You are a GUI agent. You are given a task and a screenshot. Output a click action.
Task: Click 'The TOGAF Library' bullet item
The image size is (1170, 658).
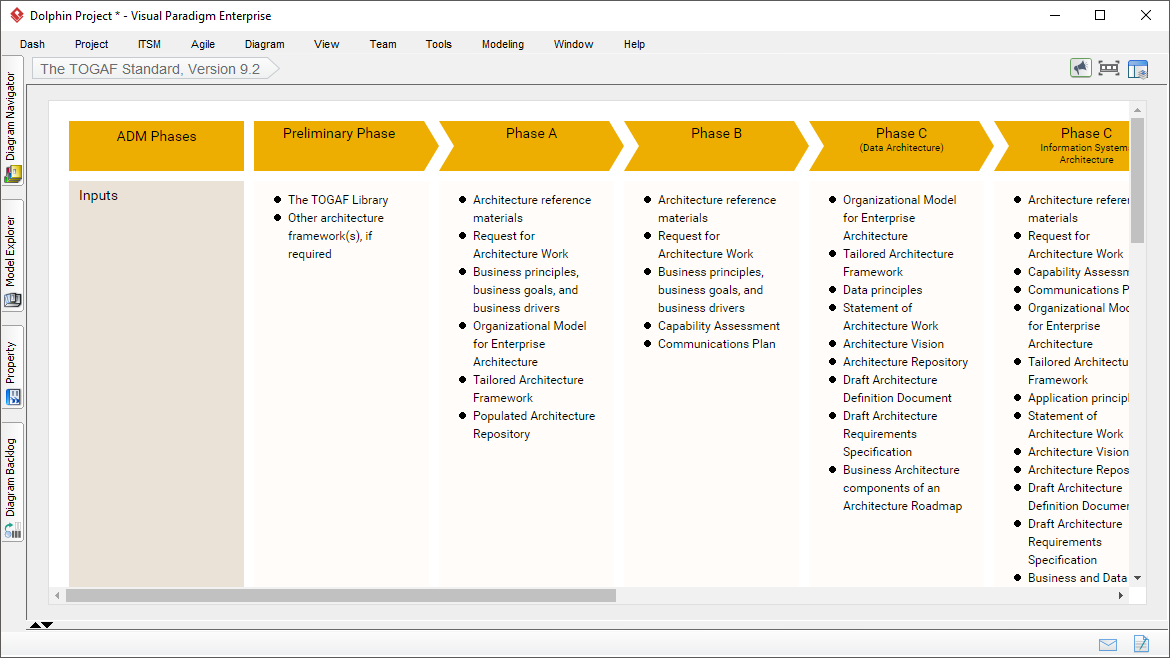[338, 200]
